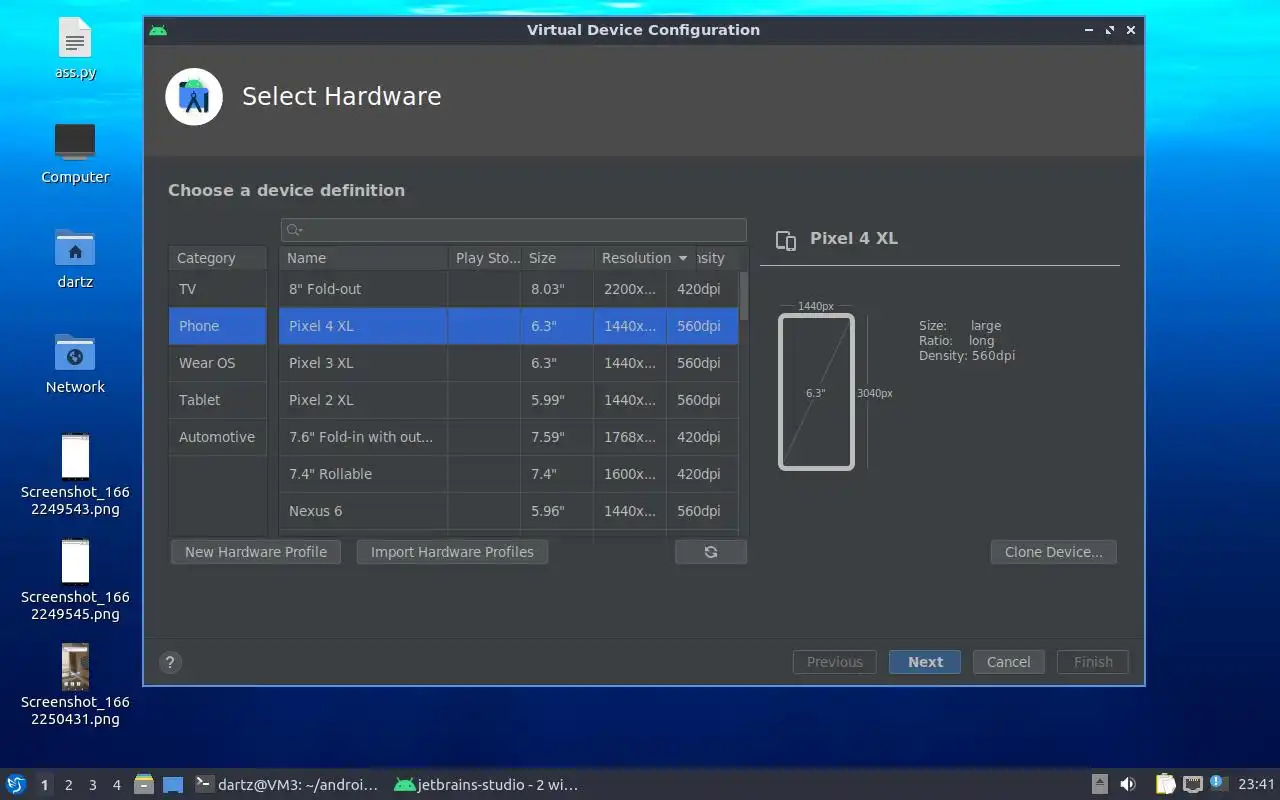The width and height of the screenshot is (1280, 800).
Task: Click the 5.99" size cell
Action: 557,400
